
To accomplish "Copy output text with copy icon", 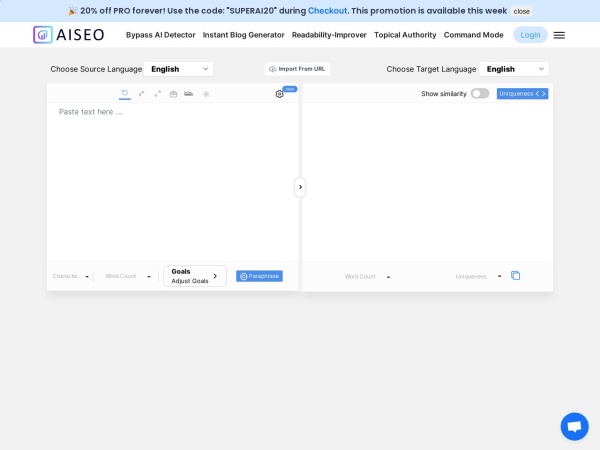I will click(516, 276).
